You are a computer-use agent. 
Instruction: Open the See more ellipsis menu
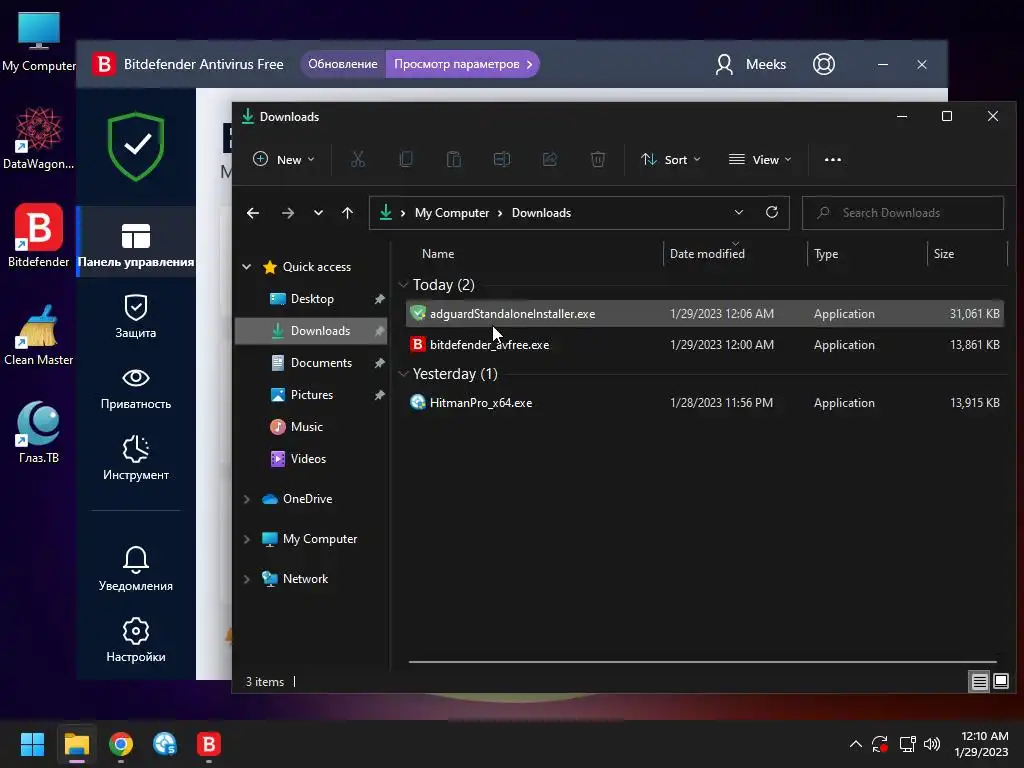[x=833, y=159]
